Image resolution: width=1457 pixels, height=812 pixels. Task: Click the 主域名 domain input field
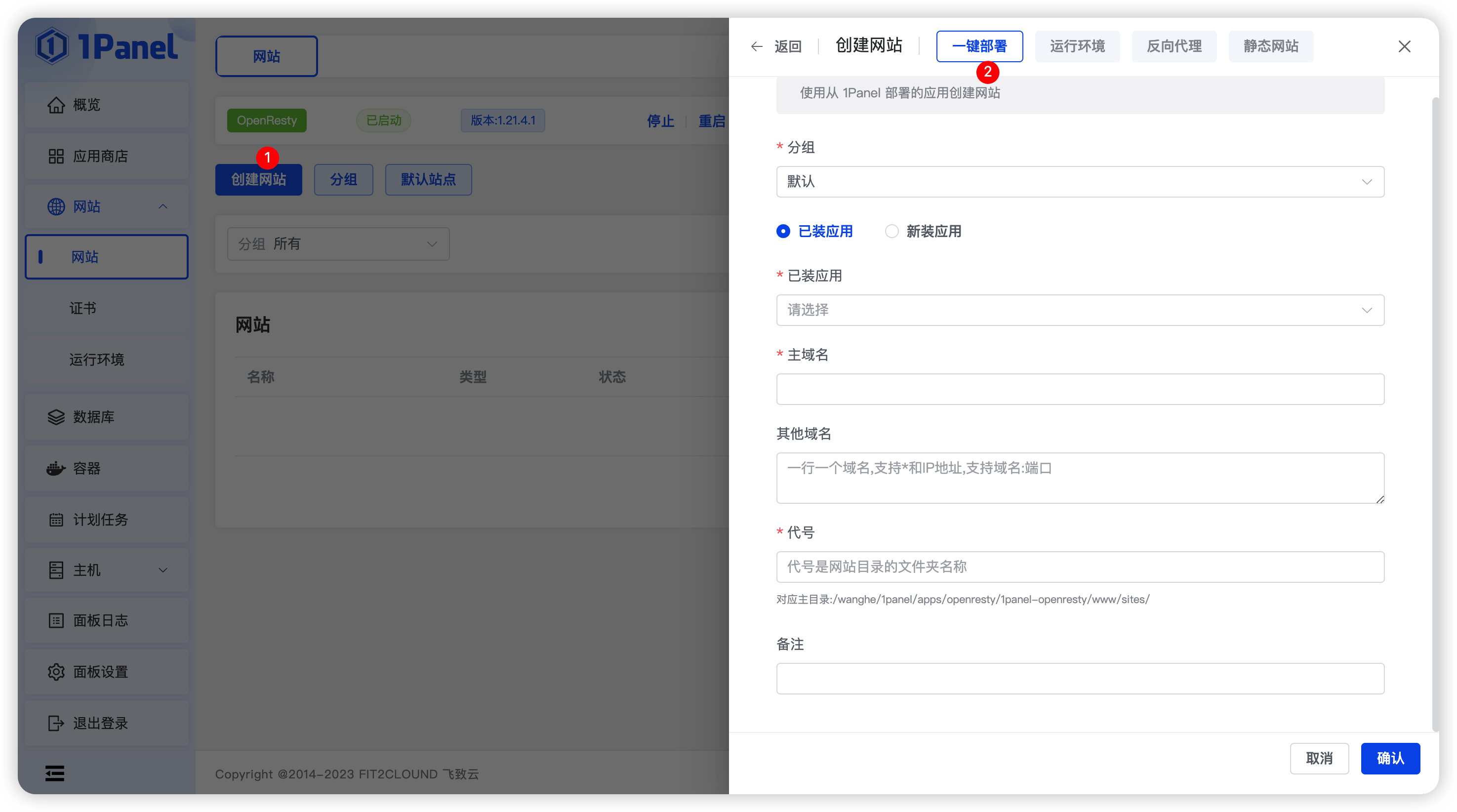(1080, 389)
